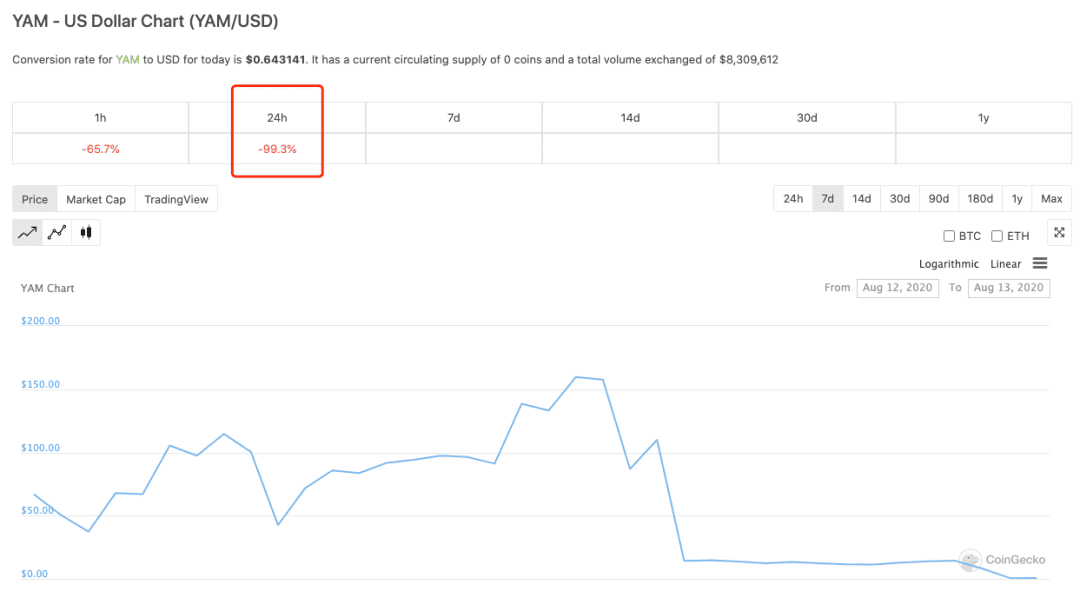
Task: Switch to line chart with markers
Action: pyautogui.click(x=57, y=233)
